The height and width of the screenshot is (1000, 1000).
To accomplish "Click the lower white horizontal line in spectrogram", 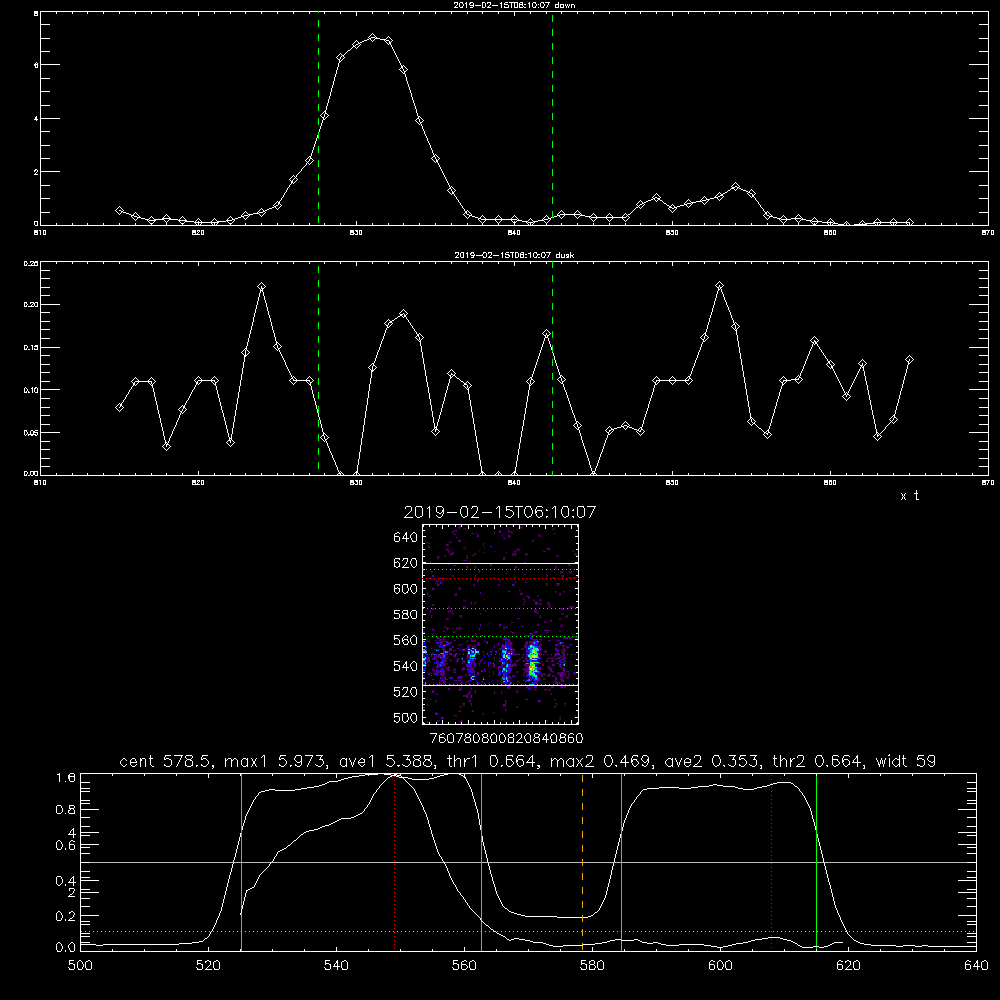I will tap(500, 685).
